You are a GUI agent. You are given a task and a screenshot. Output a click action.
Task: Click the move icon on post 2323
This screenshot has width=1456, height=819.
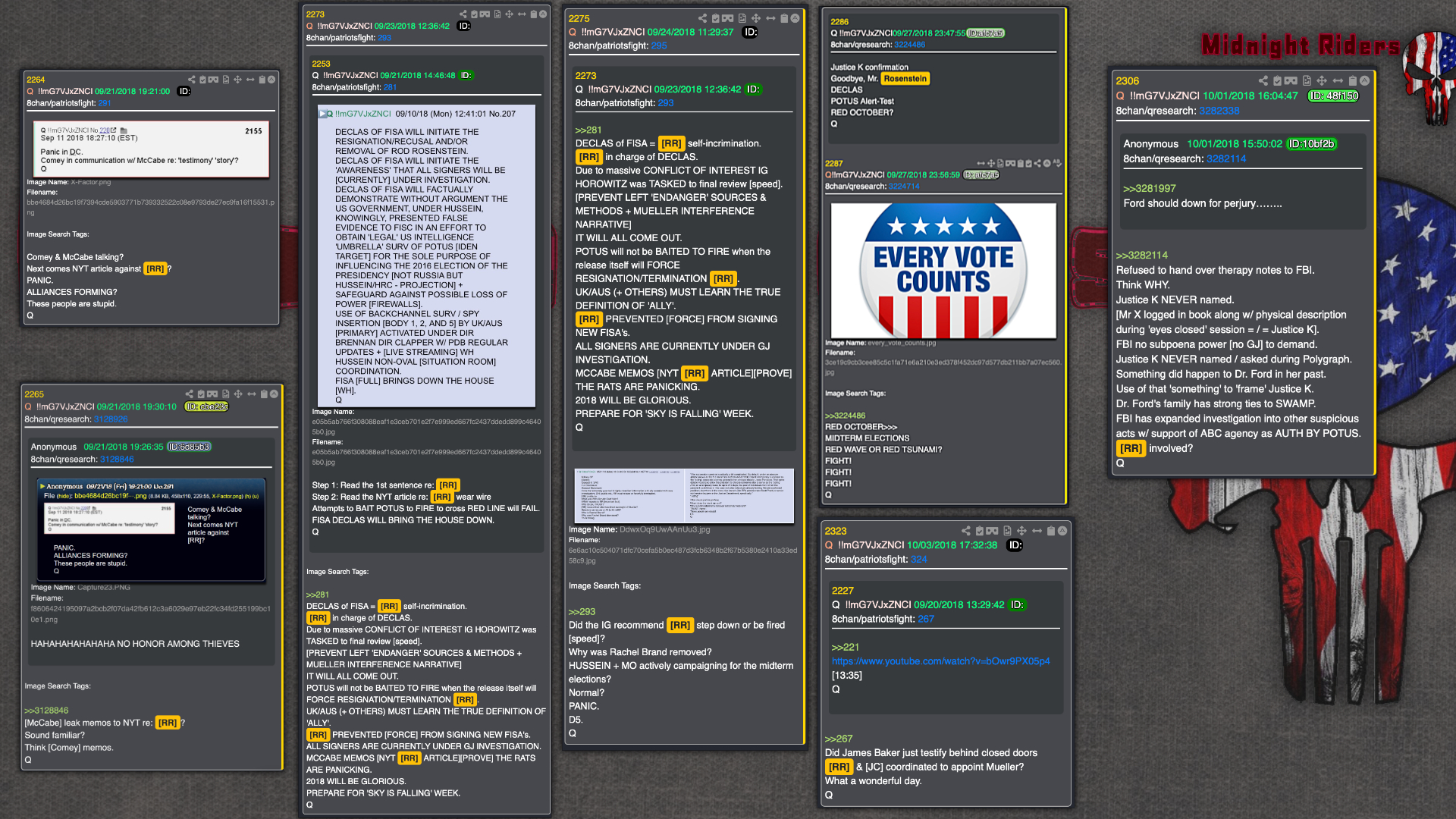point(1021,531)
